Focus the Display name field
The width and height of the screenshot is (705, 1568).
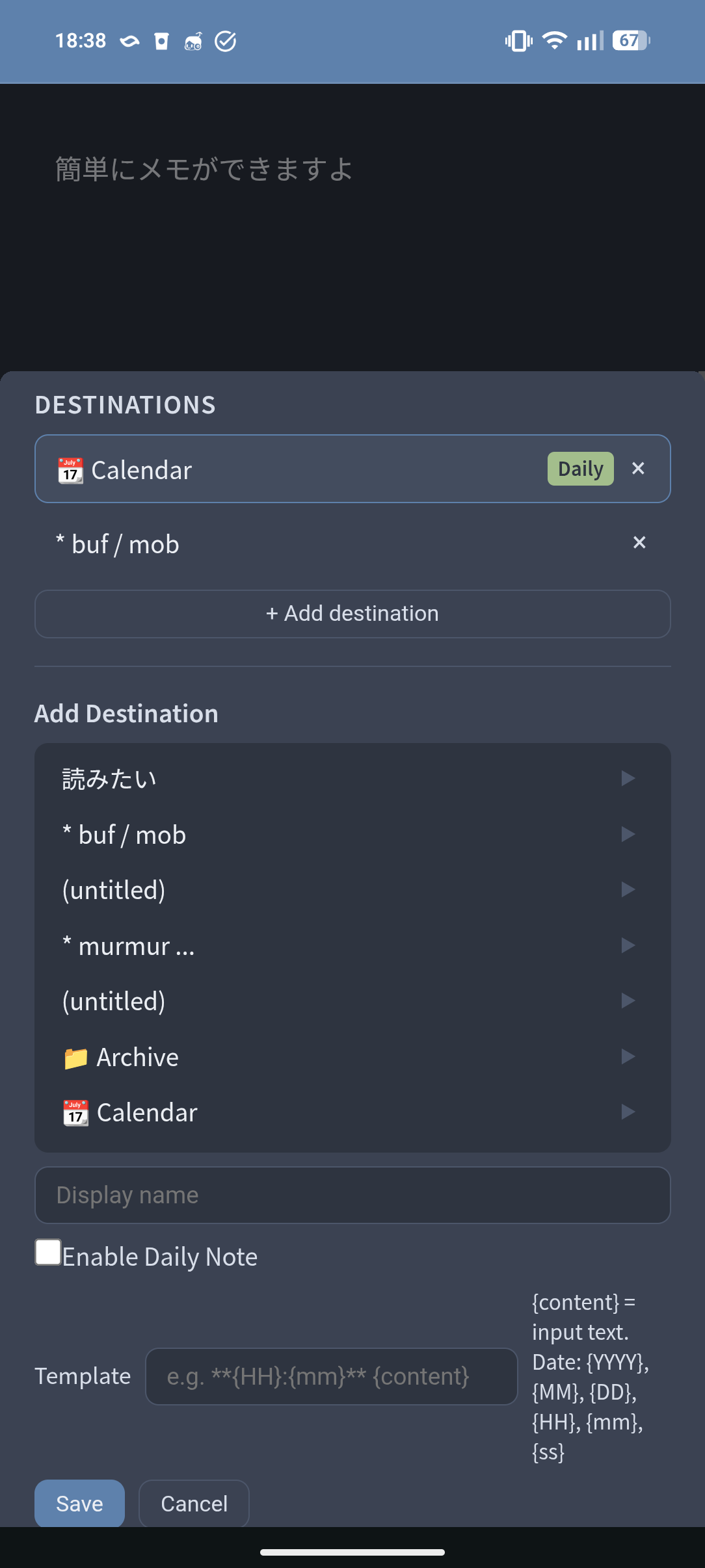pos(352,1195)
